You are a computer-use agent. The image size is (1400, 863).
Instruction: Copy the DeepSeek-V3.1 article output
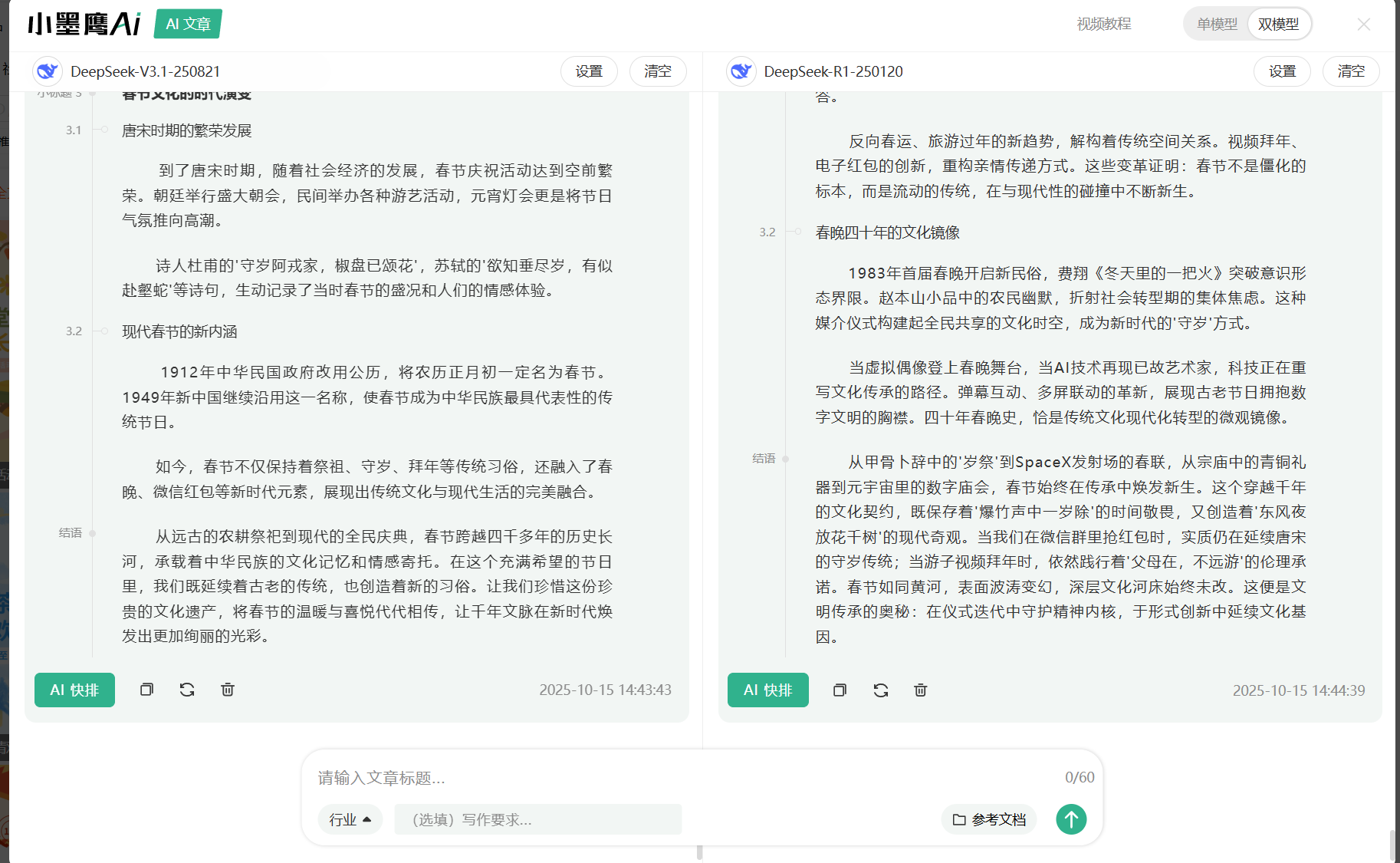146,690
